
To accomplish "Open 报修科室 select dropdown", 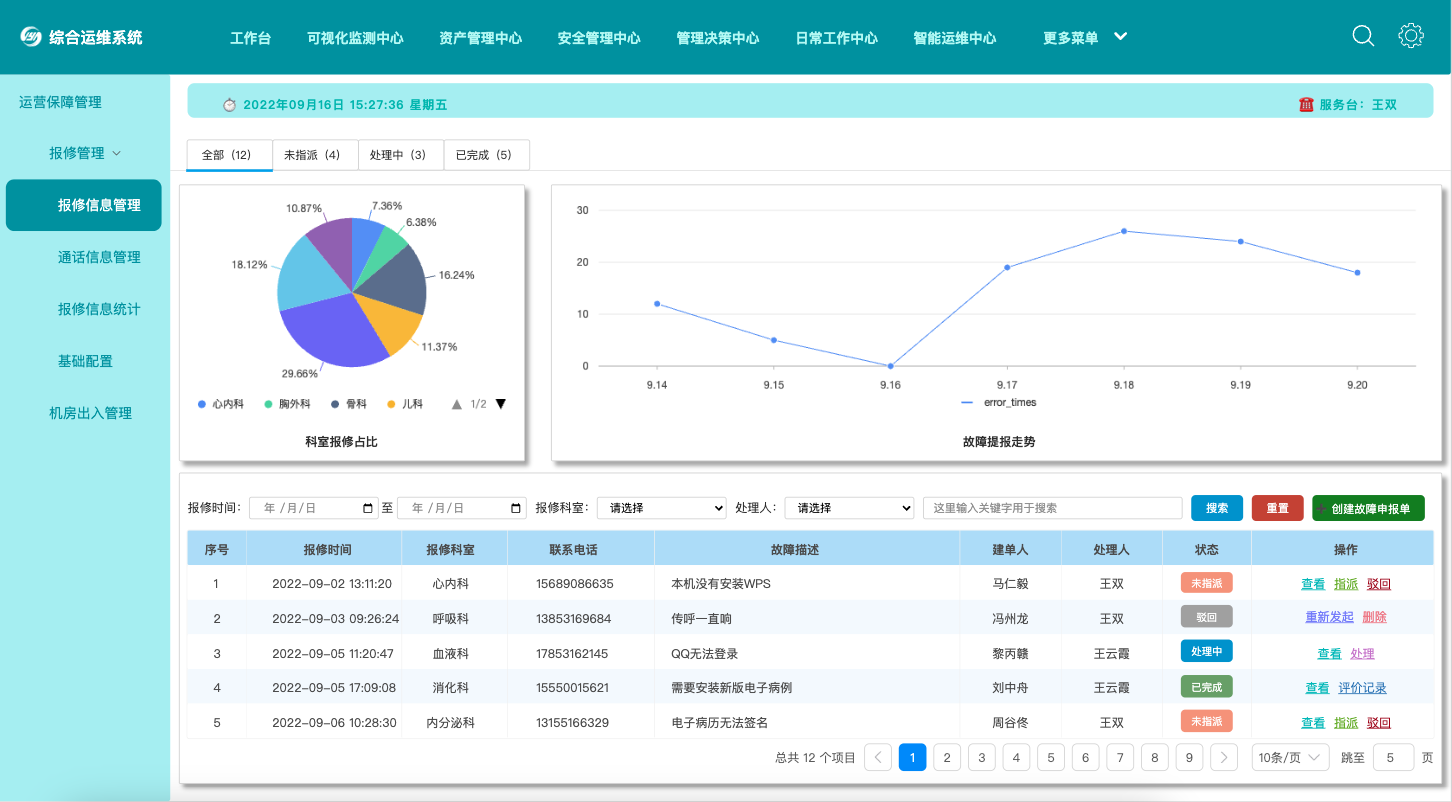I will (x=662, y=508).
